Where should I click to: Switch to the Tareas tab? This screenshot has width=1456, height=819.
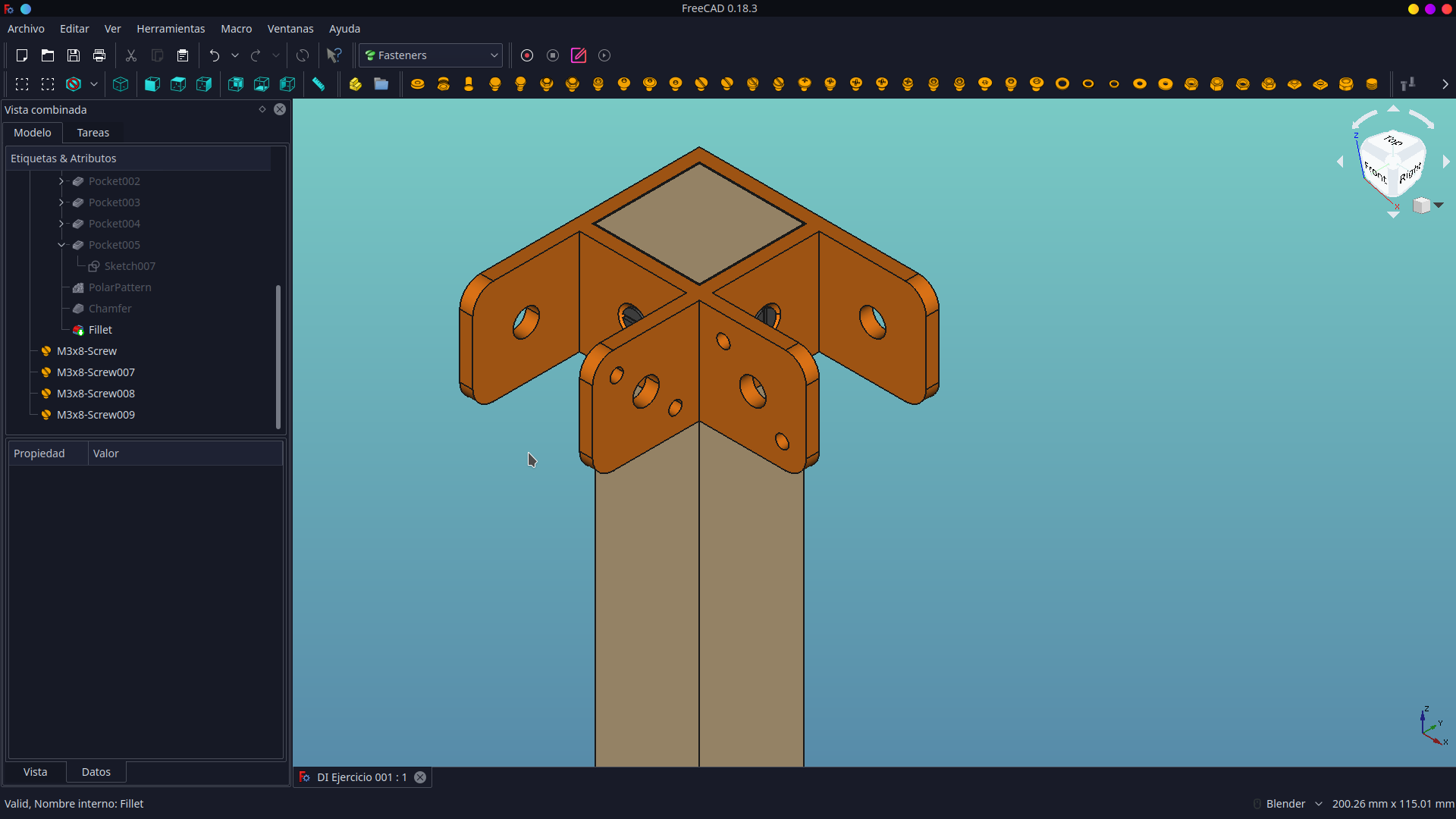coord(93,133)
